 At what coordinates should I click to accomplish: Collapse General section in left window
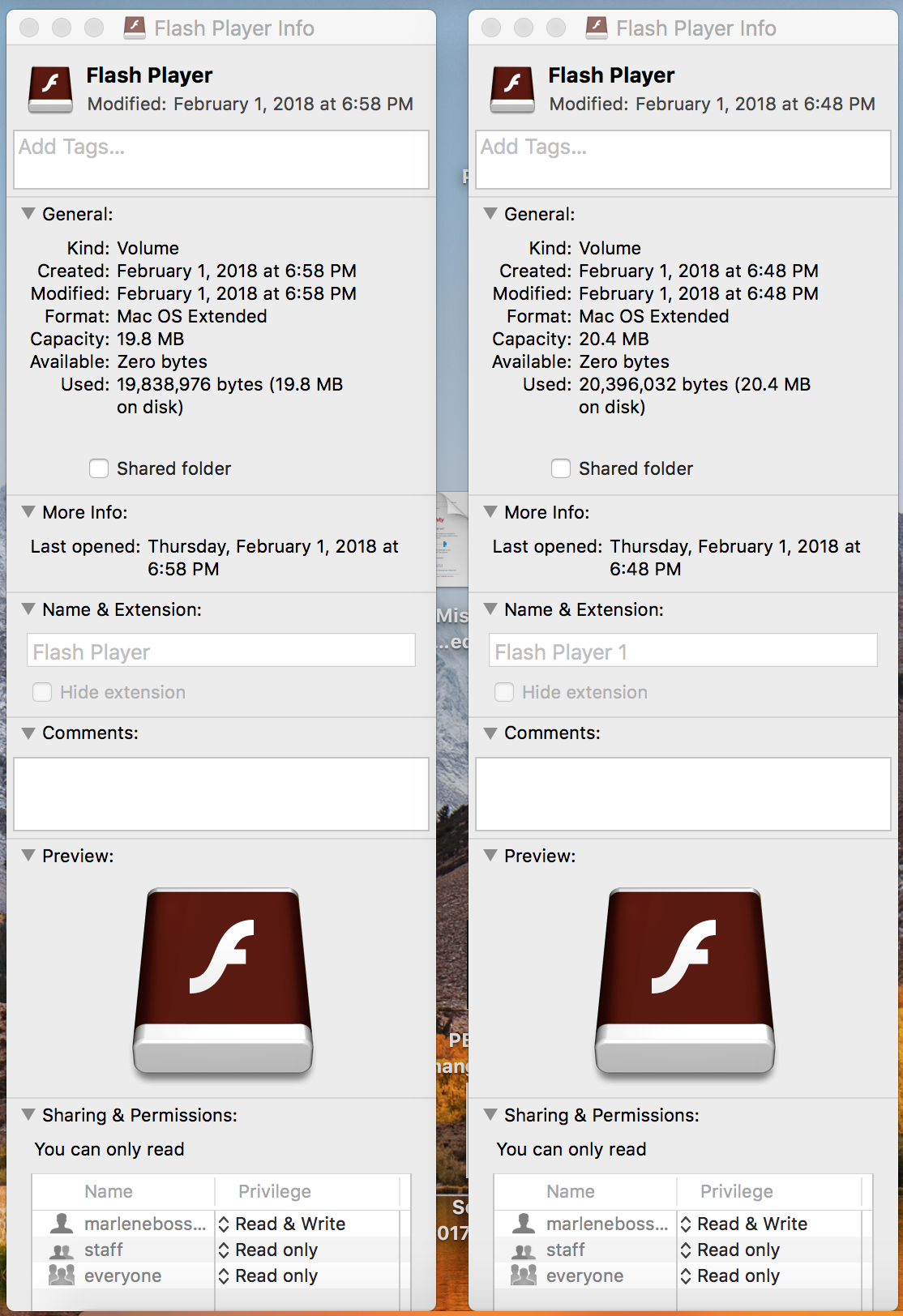pyautogui.click(x=28, y=214)
